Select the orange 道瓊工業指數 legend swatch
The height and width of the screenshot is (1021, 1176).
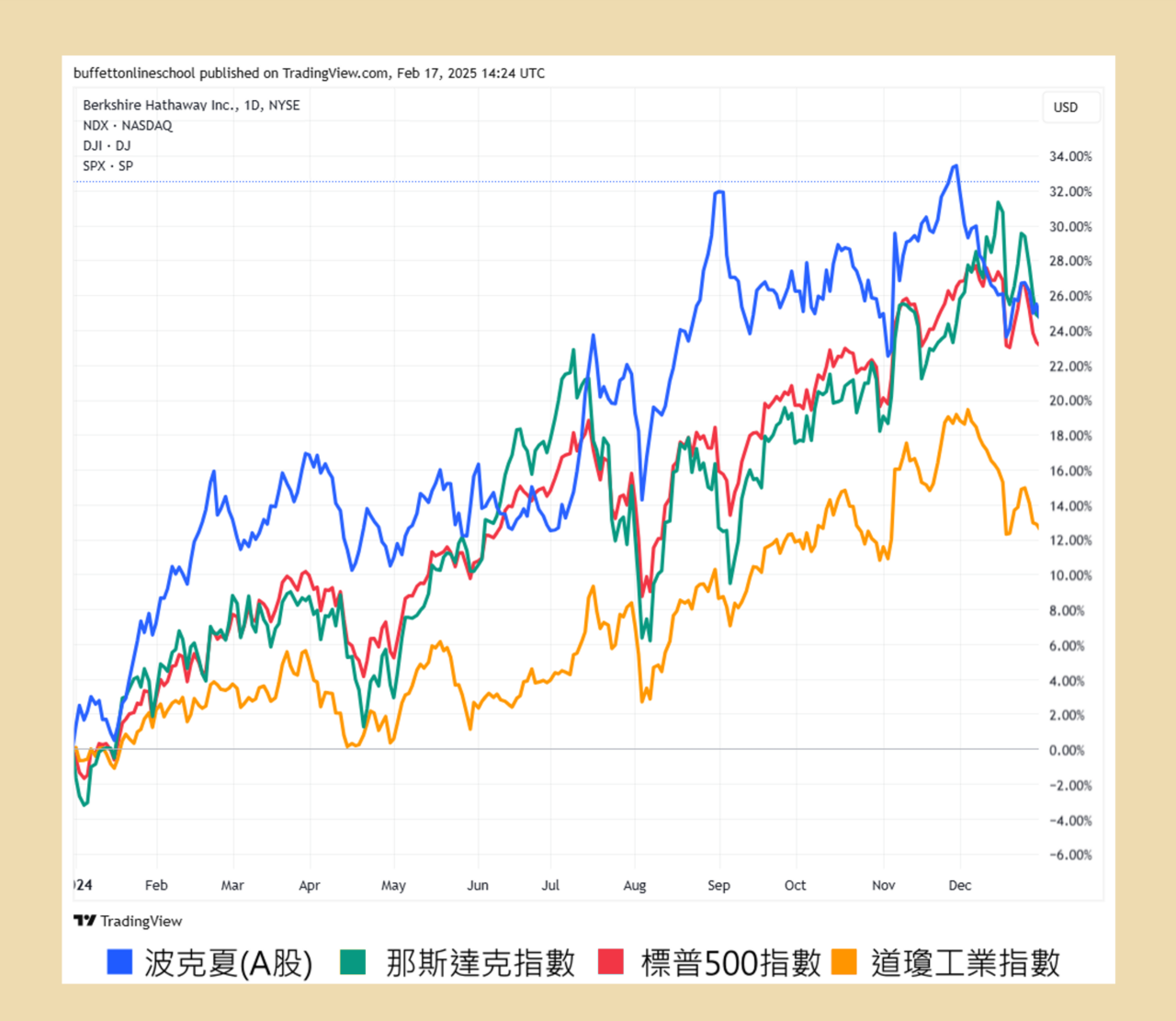pyautogui.click(x=844, y=963)
